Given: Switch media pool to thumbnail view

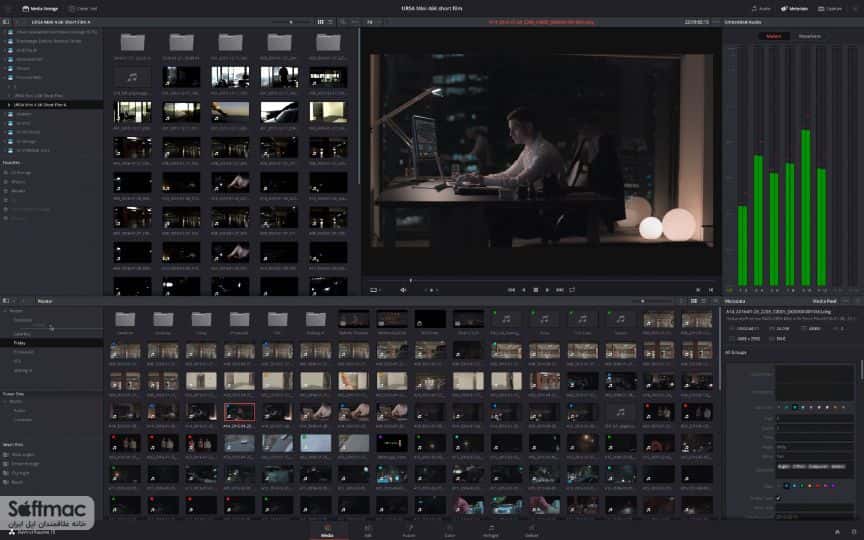Looking at the screenshot, I should [x=694, y=301].
